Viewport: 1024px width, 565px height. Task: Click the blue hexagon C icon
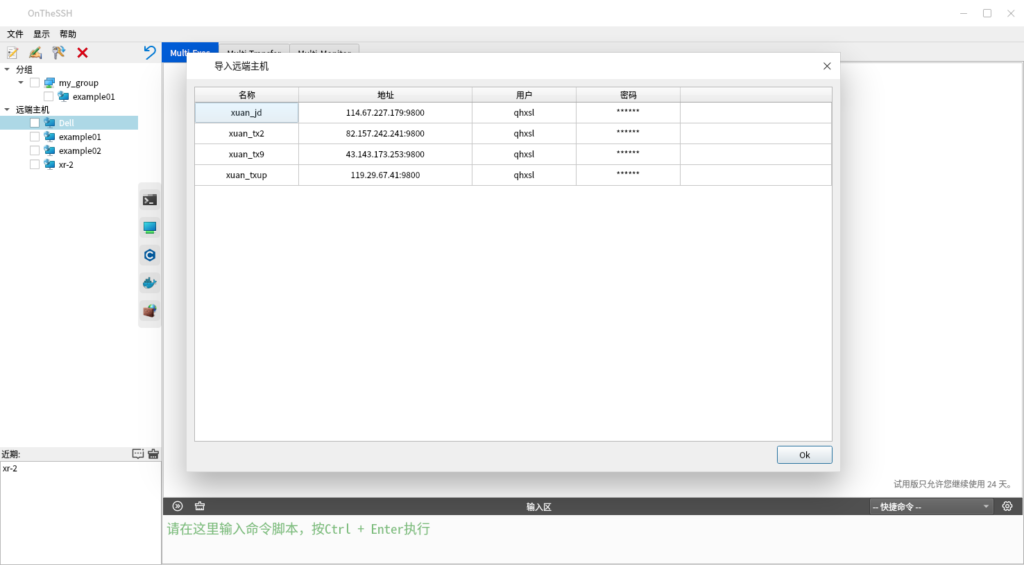pyautogui.click(x=149, y=255)
